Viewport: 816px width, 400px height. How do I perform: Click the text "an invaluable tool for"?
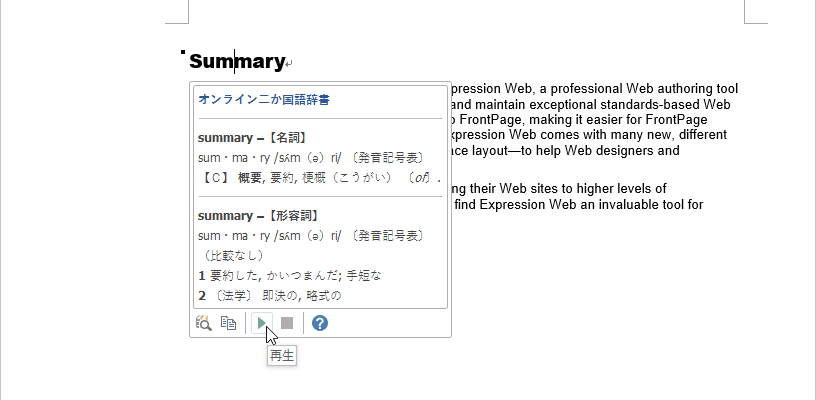638,205
